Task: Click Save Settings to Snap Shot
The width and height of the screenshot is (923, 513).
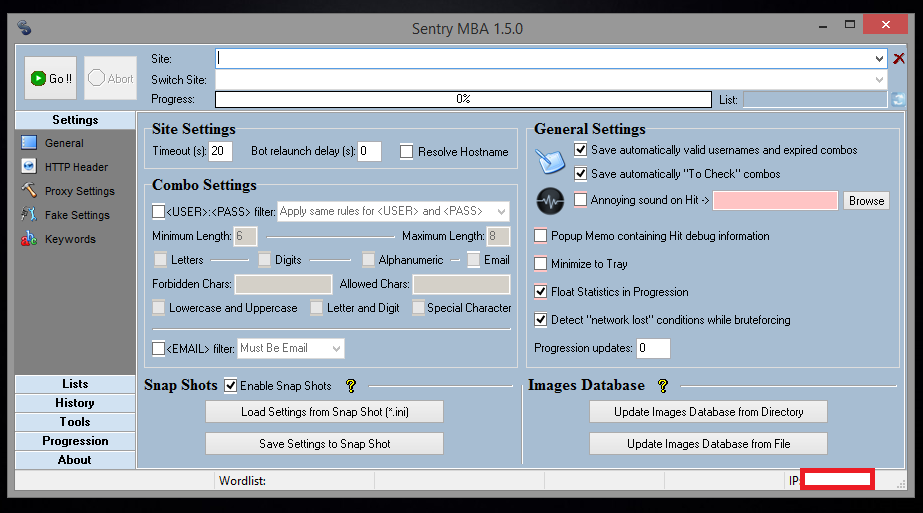Action: tap(324, 444)
